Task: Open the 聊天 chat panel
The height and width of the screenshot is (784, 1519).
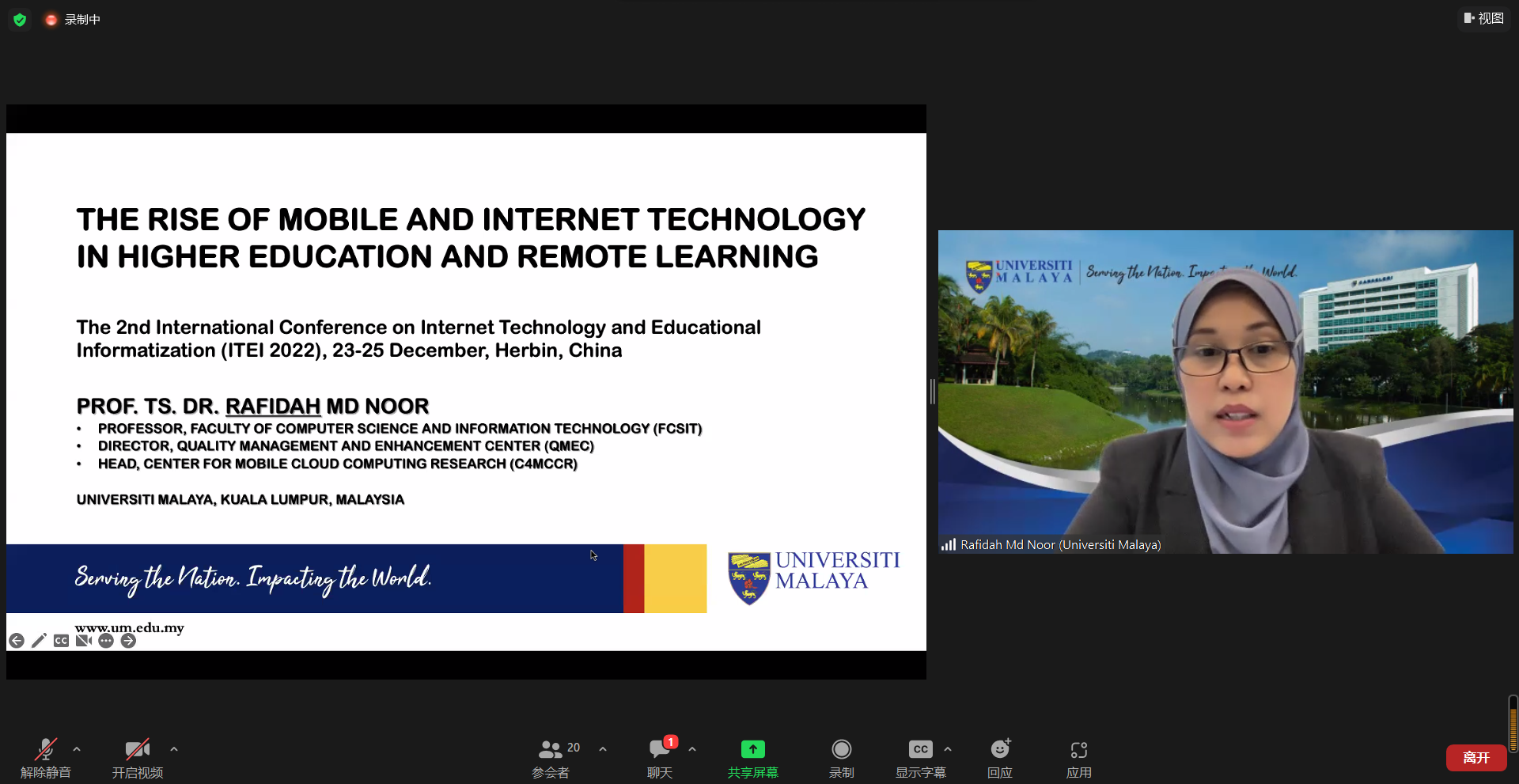Action: pyautogui.click(x=660, y=758)
